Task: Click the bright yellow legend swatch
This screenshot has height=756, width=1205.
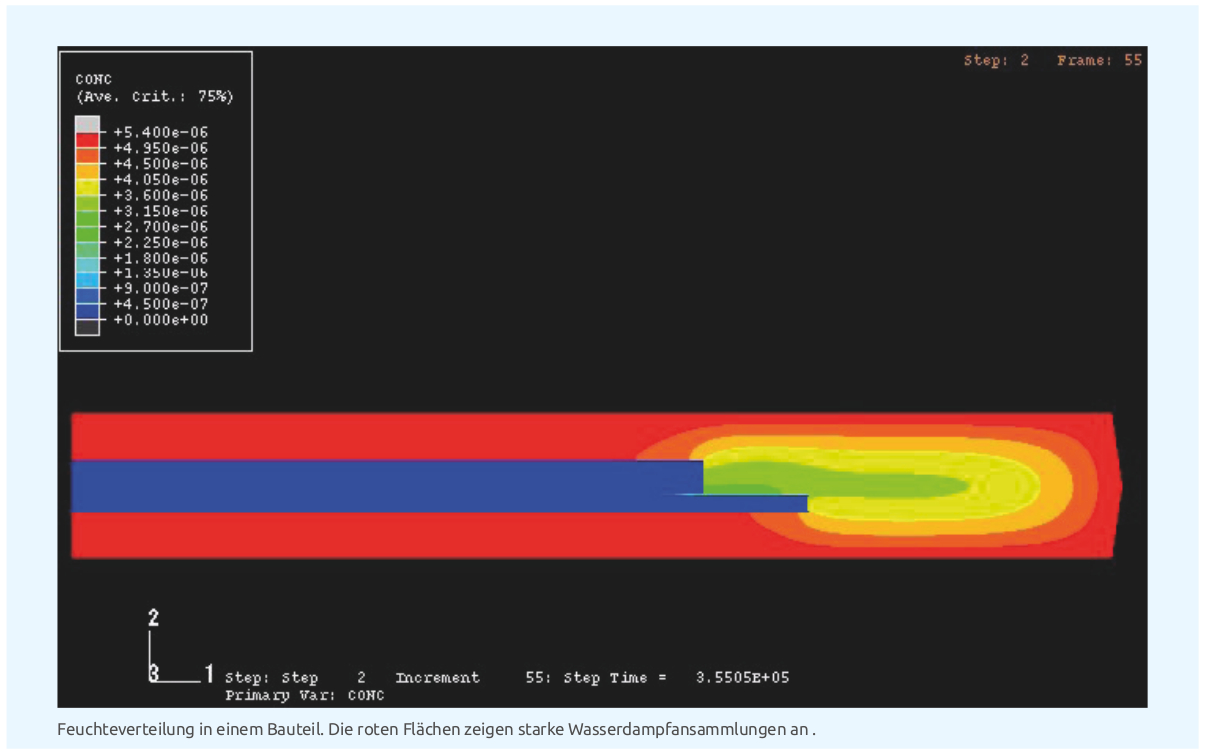Action: click(x=87, y=187)
